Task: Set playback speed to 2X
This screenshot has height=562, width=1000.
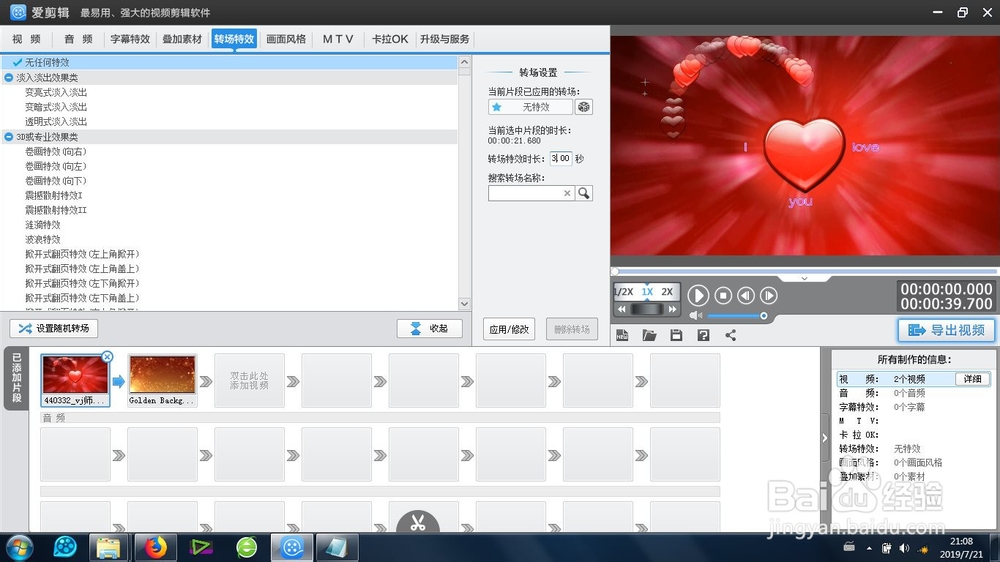Action: 667,292
